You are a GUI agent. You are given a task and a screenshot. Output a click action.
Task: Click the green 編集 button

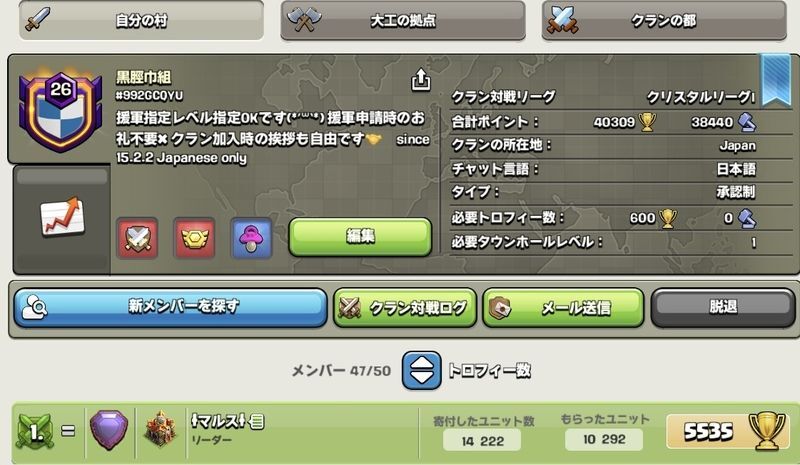click(360, 237)
